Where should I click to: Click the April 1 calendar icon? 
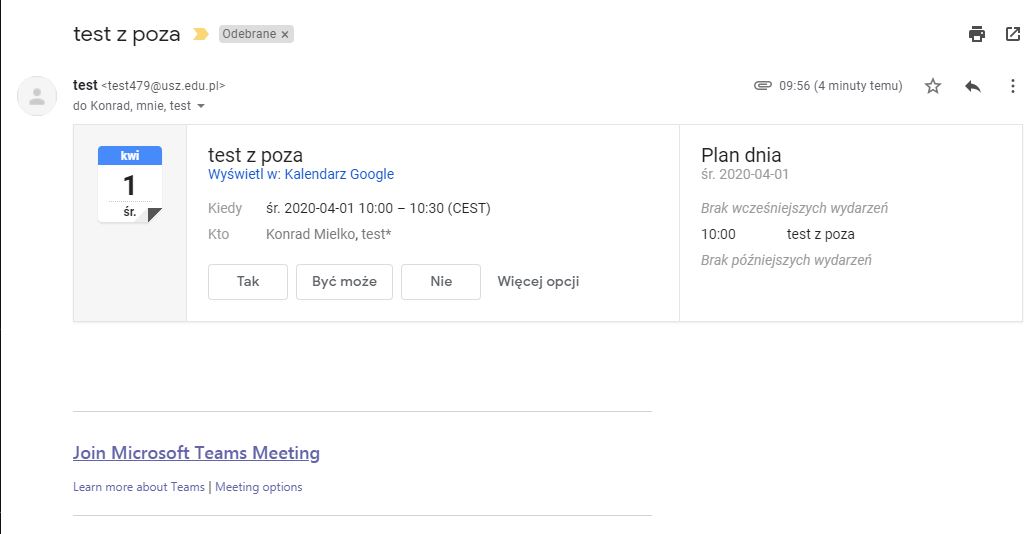coord(130,184)
